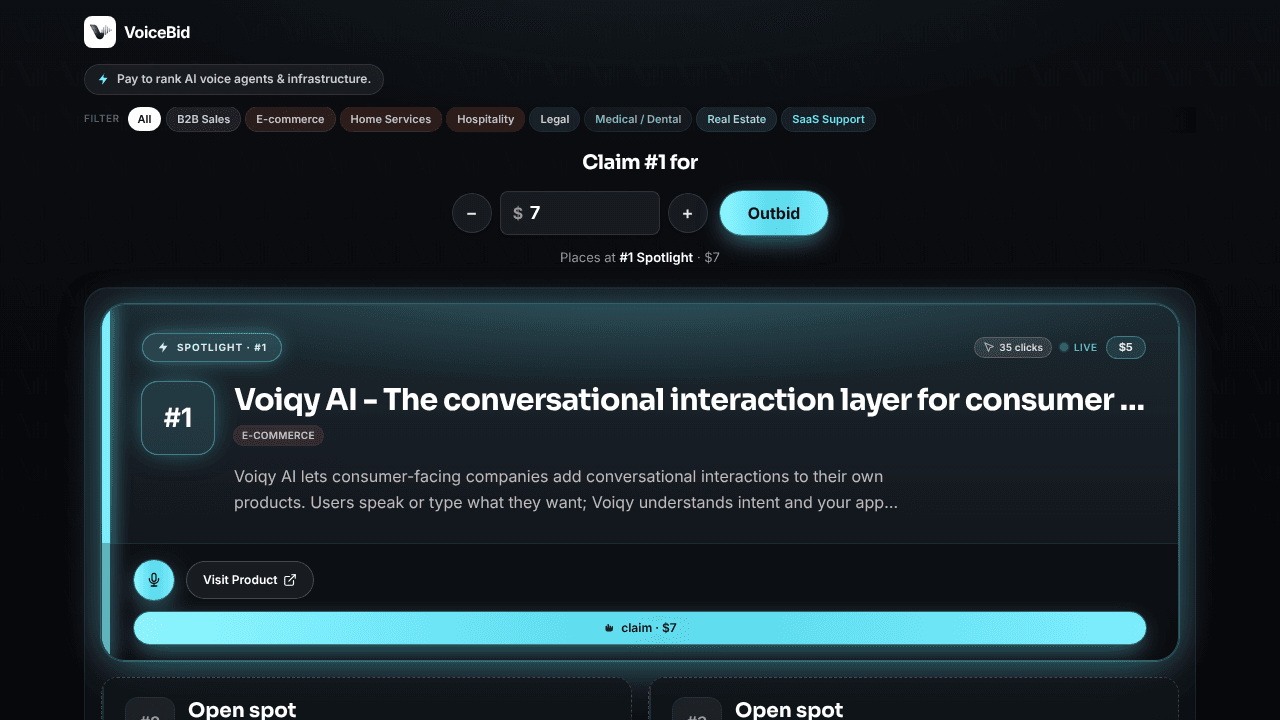Screen dimensions: 1280x720
Task: Click the external link icon on Visit Product
Action: [290, 580]
